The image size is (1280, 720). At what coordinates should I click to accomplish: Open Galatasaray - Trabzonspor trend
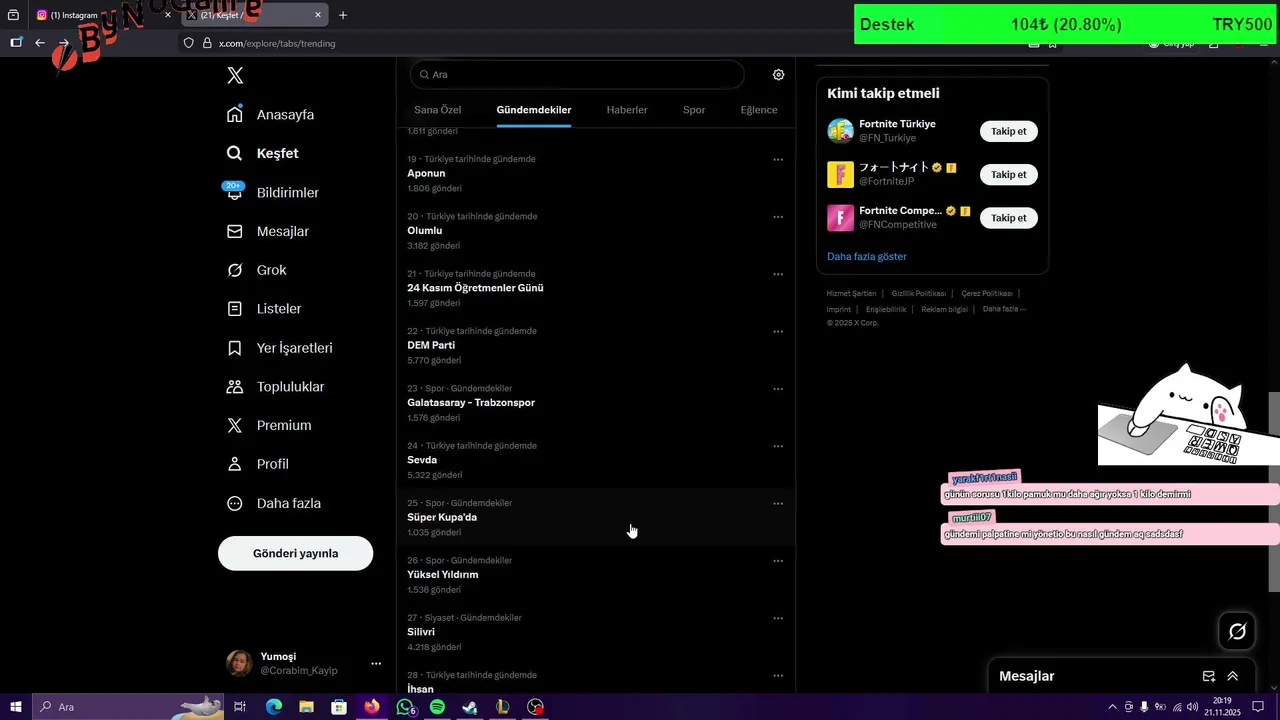click(471, 403)
